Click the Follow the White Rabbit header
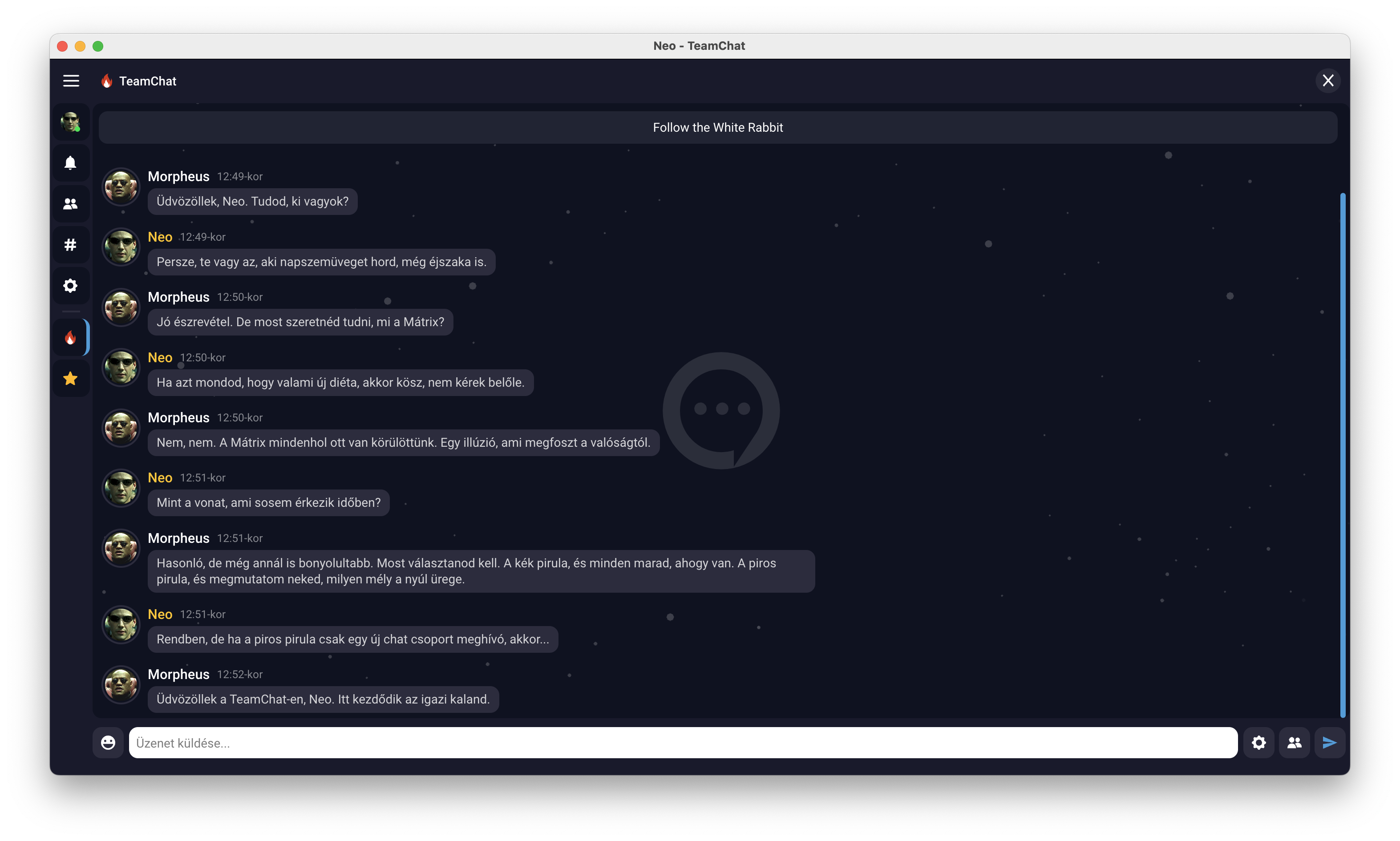The width and height of the screenshot is (1400, 841). (x=717, y=128)
